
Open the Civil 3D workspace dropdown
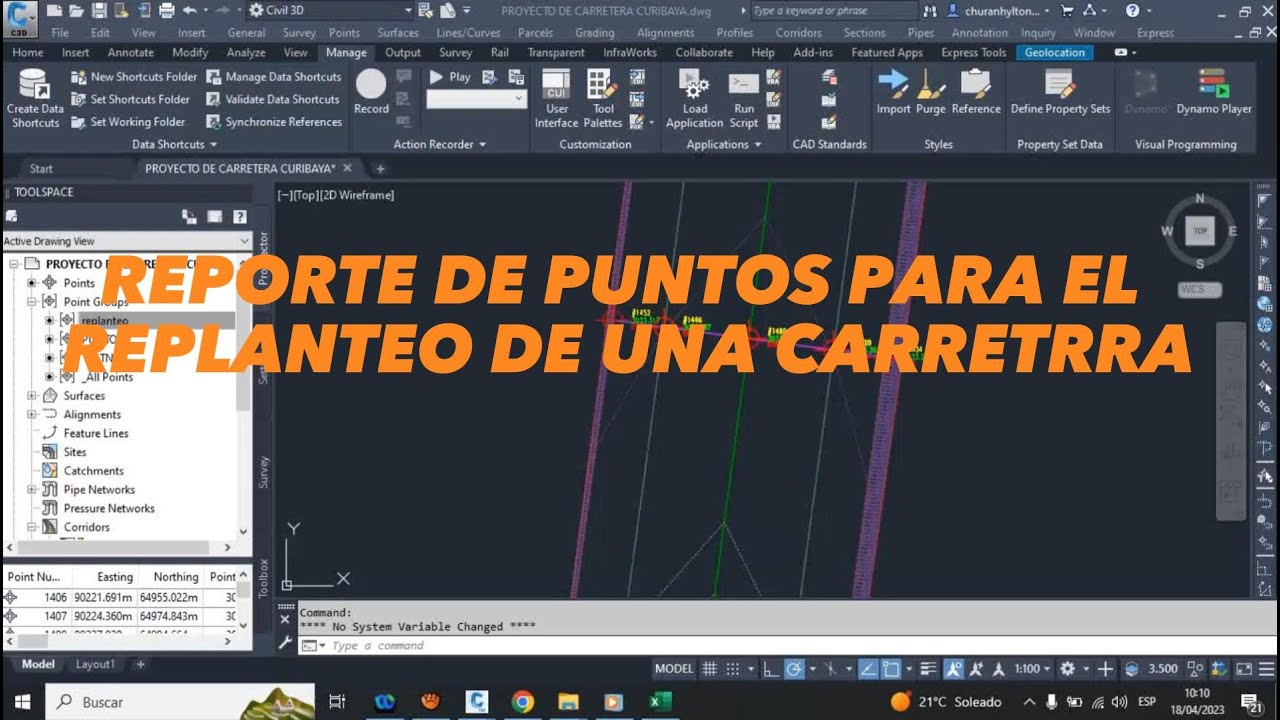(329, 10)
